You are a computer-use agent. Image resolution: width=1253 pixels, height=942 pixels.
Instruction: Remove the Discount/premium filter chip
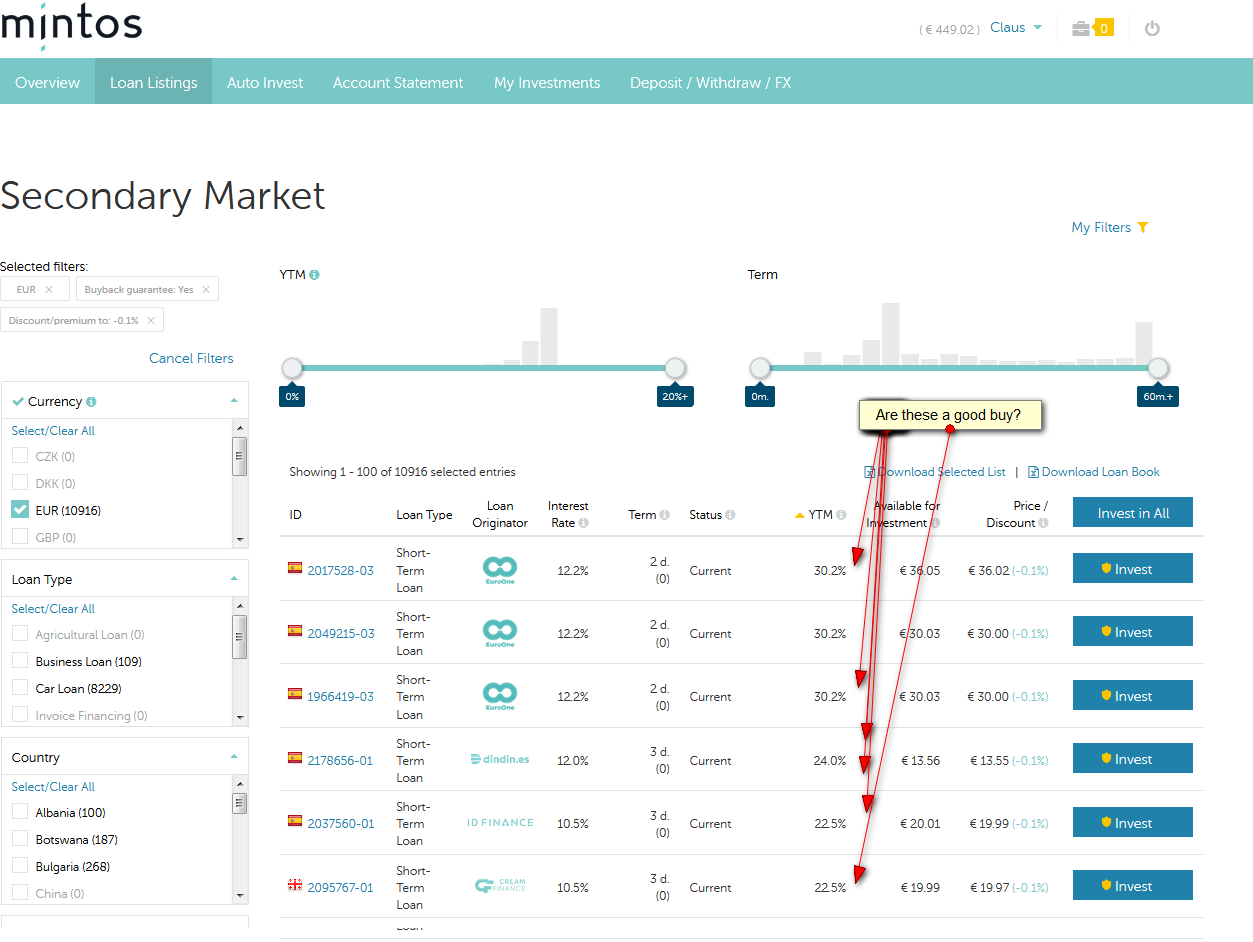[151, 321]
